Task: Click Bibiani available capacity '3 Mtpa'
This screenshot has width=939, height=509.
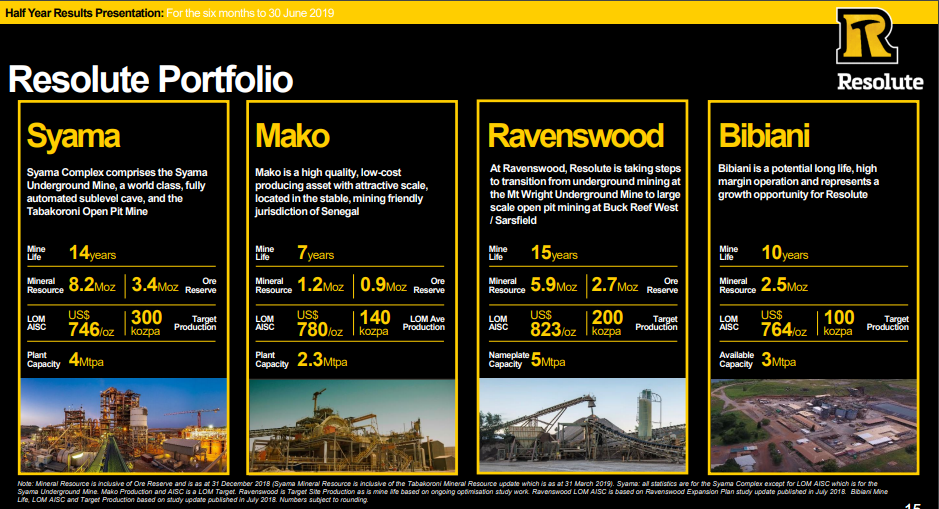Action: click(779, 360)
